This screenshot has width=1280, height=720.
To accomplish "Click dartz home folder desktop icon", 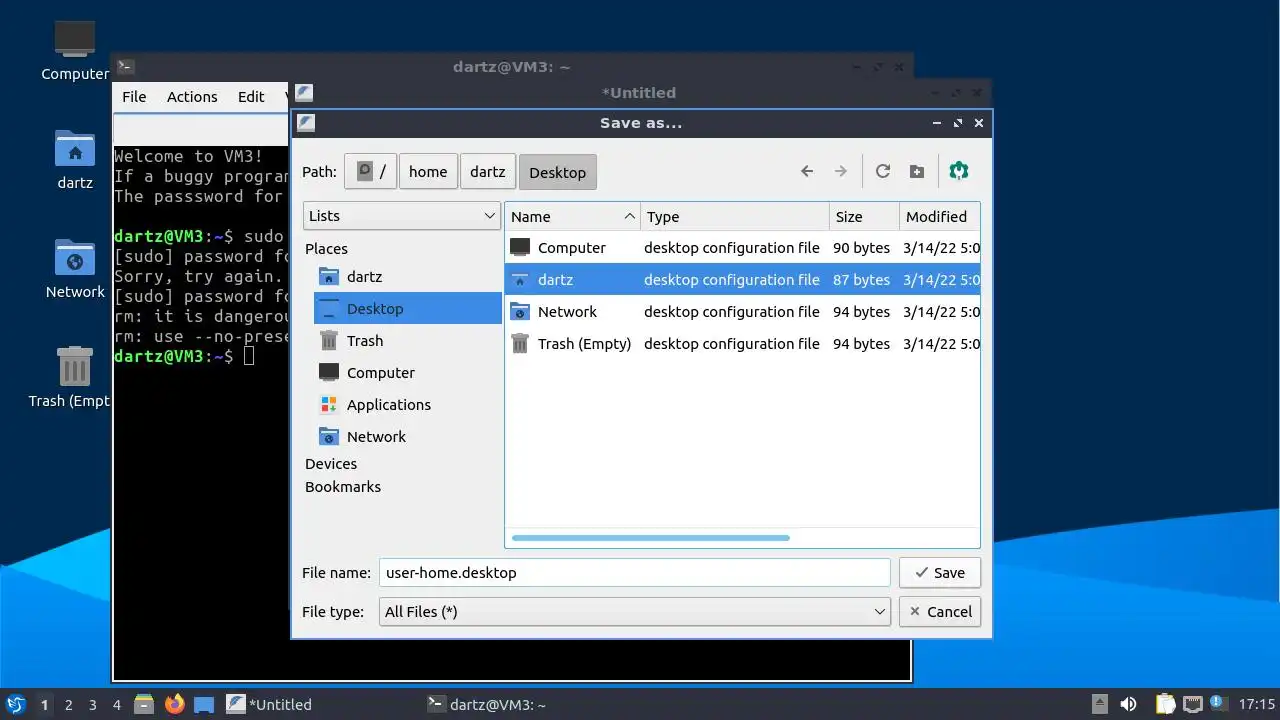I will (75, 159).
